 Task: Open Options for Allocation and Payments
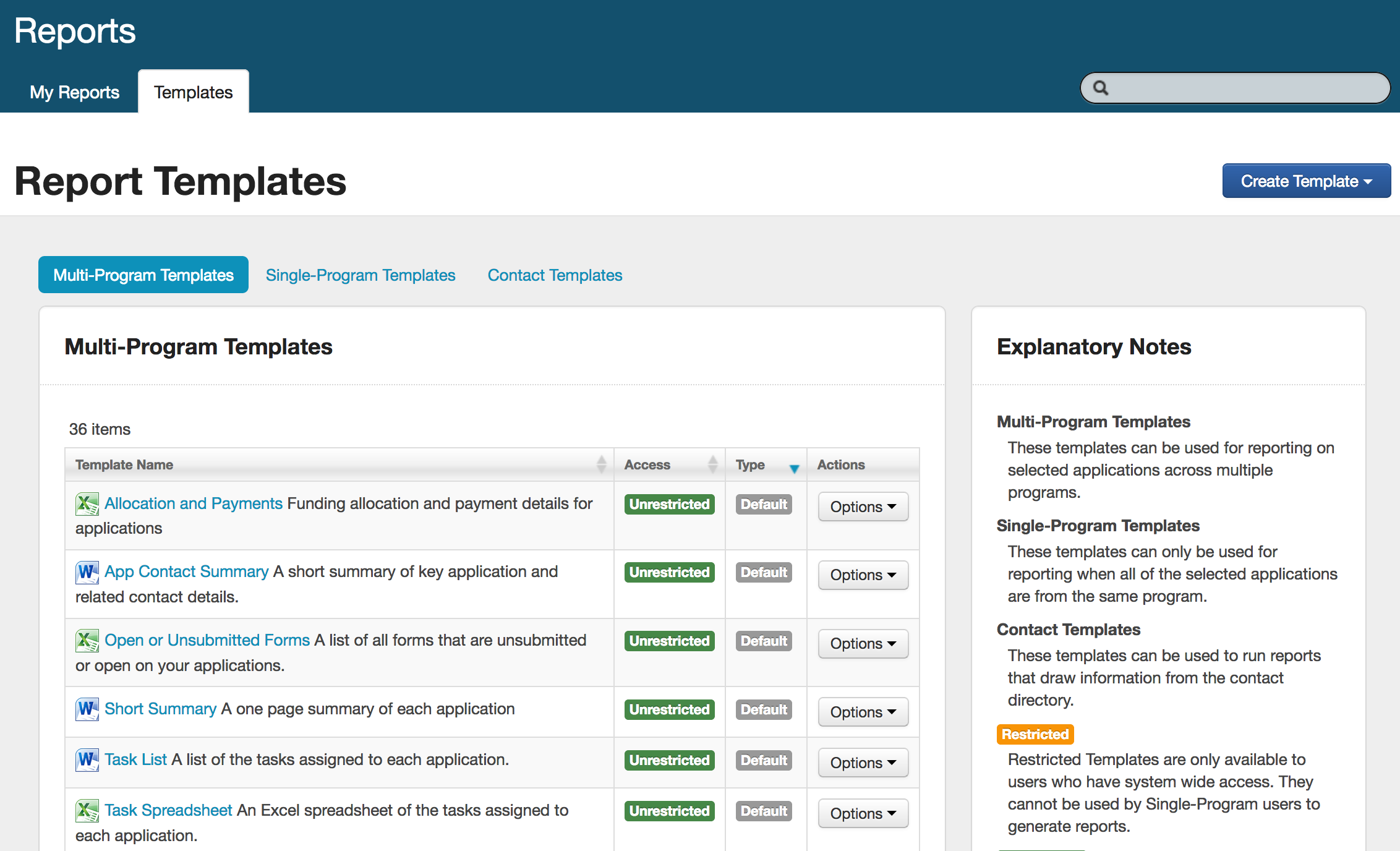863,507
